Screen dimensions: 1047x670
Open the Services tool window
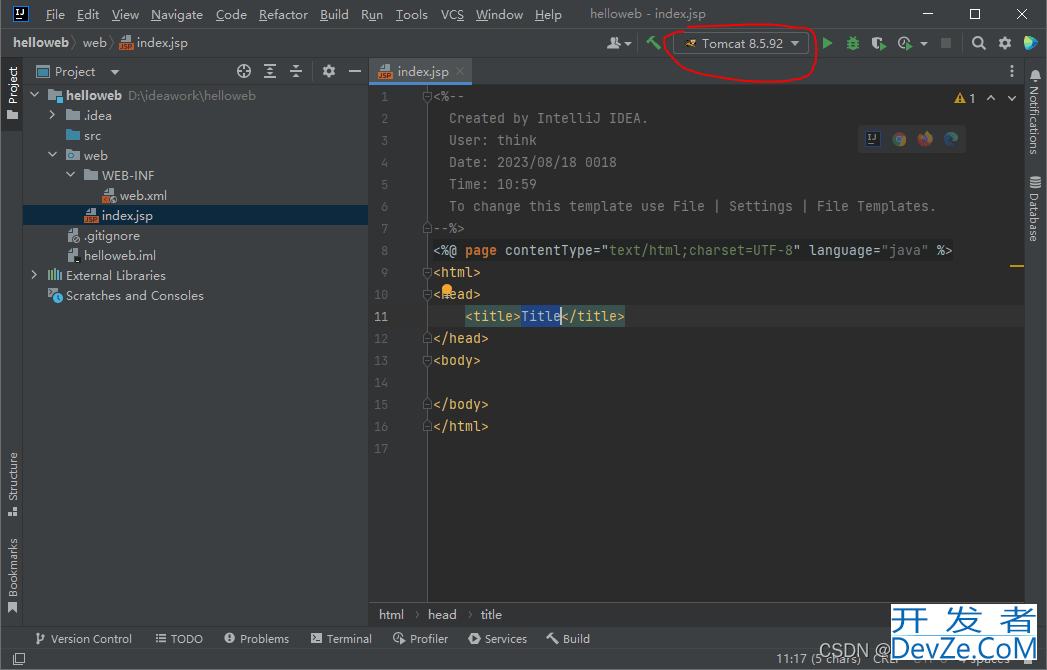click(x=497, y=639)
